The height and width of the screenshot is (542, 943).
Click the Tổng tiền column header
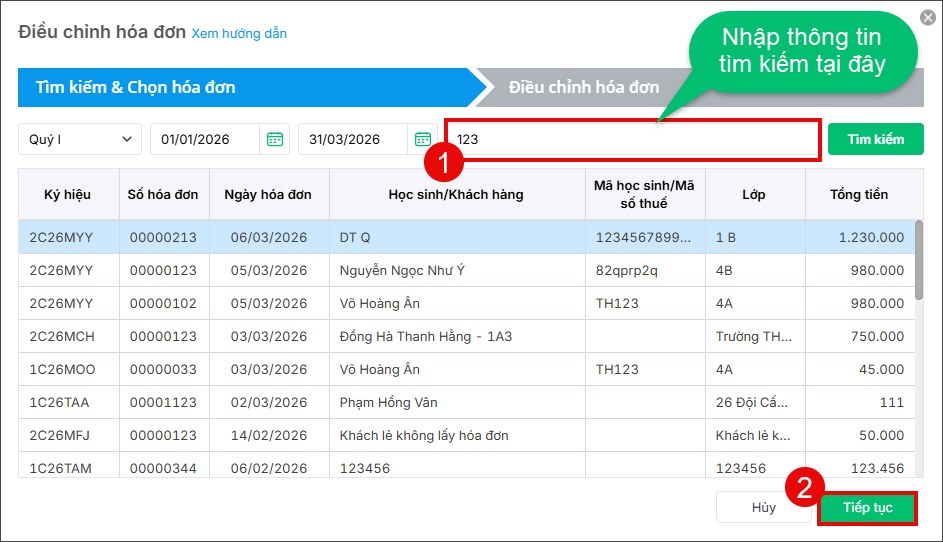pyautogui.click(x=859, y=194)
